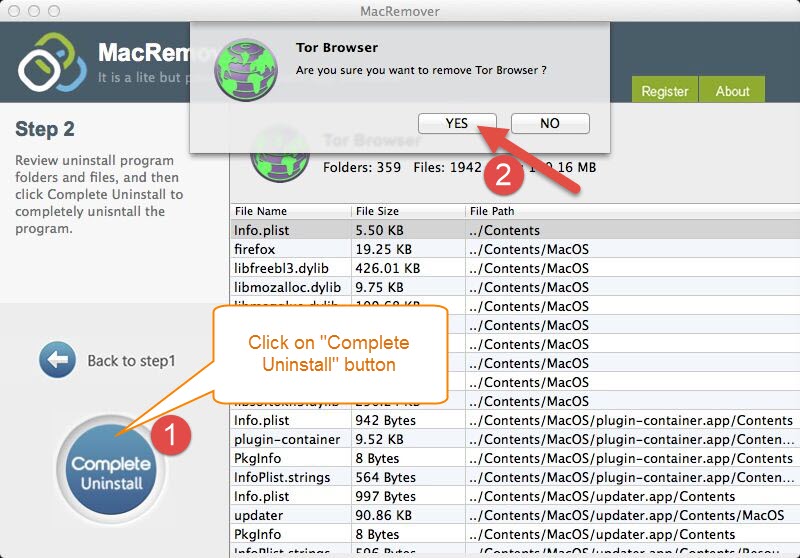Click the MacRemover logo icon
This screenshot has height=558, width=800.
click(52, 62)
